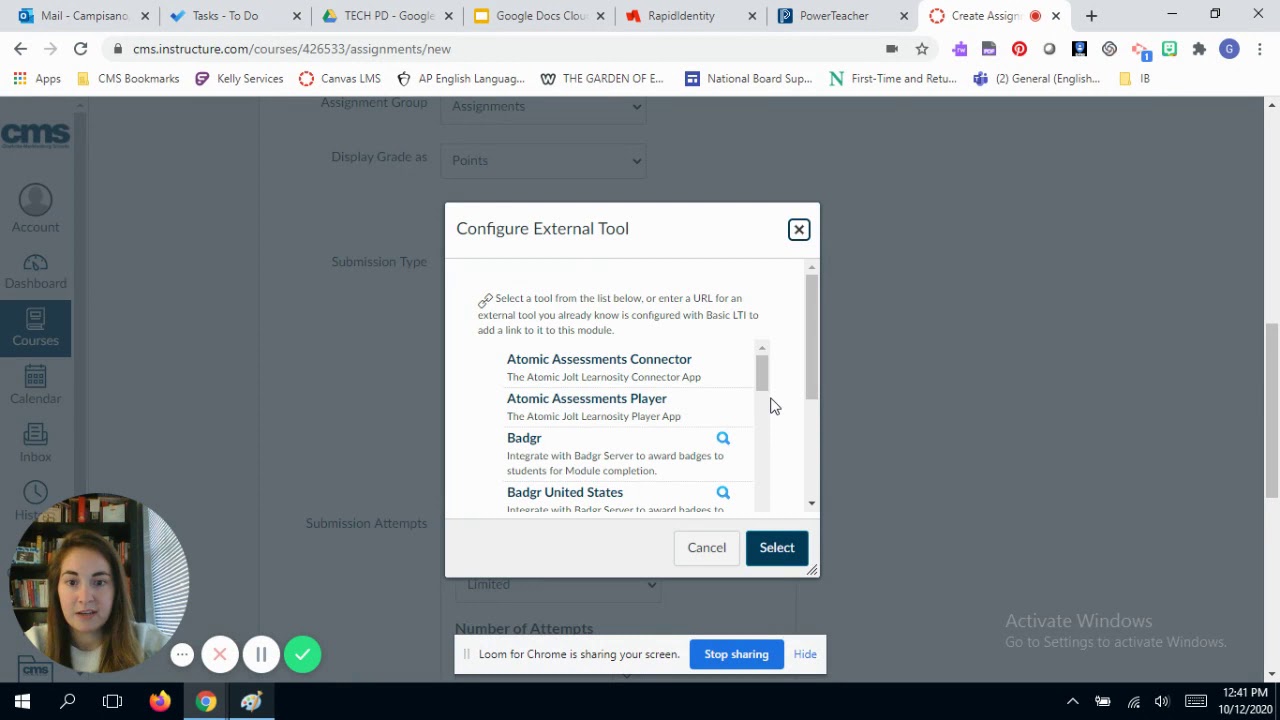The image size is (1280, 720).
Task: Open First-Time and Retu... bookmark
Action: coord(893,79)
